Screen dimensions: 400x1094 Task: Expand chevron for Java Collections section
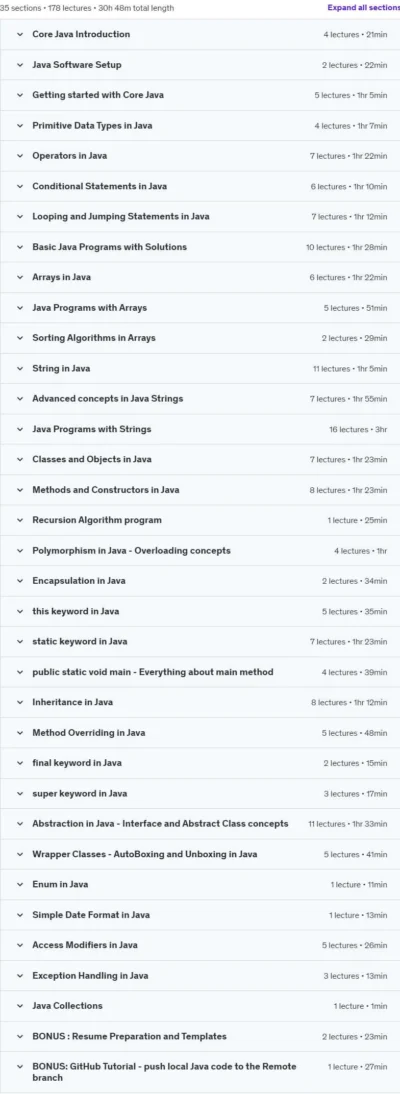(20, 1005)
